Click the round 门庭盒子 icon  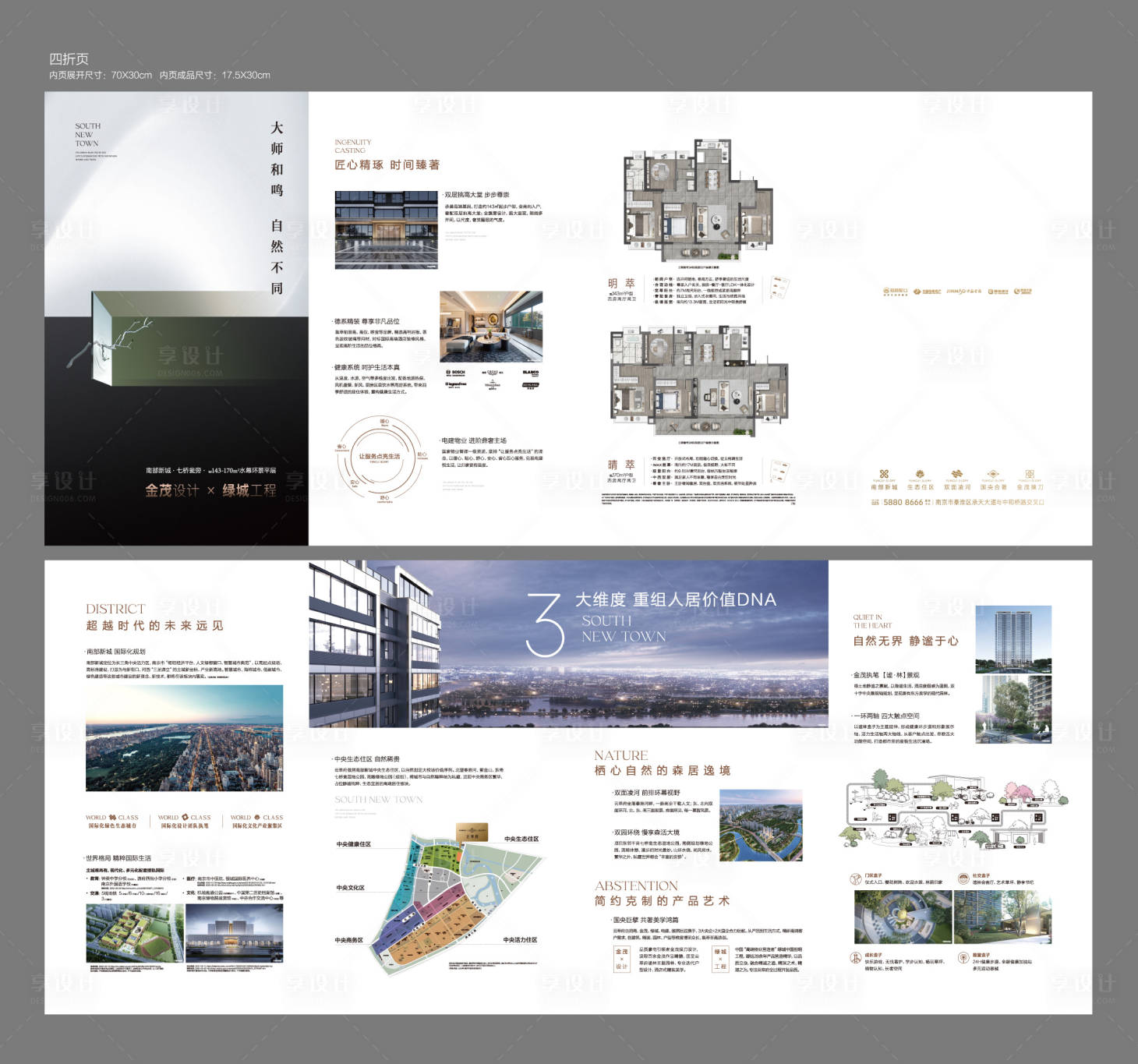(x=855, y=878)
